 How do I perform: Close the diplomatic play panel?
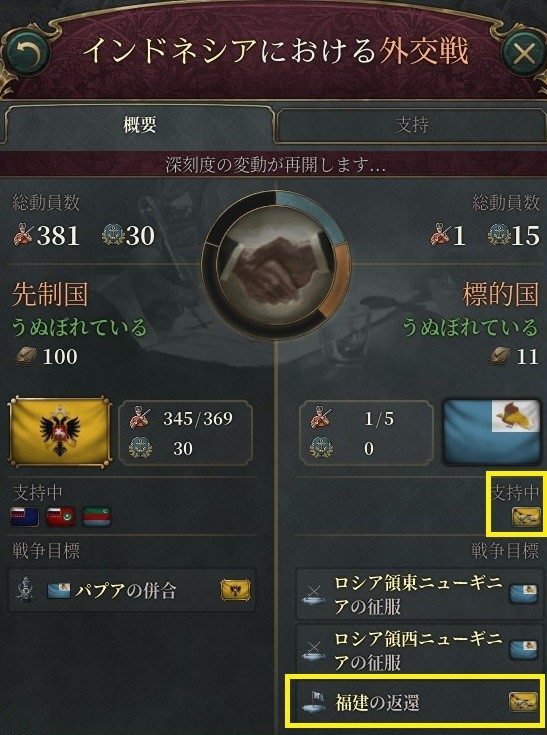[x=524, y=53]
